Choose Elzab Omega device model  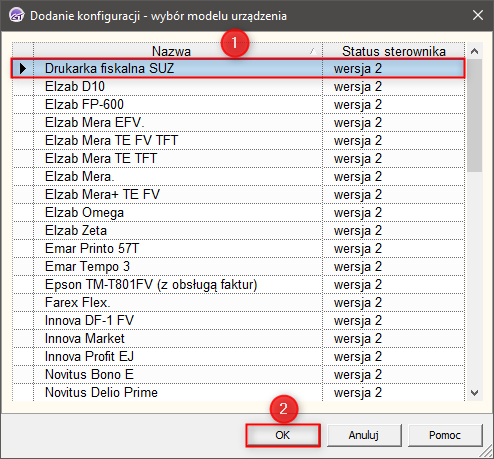(239, 213)
